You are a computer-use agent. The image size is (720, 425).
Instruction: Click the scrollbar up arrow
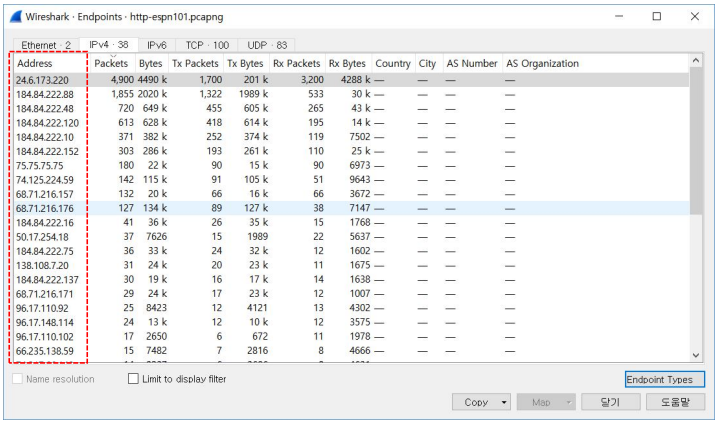[696, 61]
